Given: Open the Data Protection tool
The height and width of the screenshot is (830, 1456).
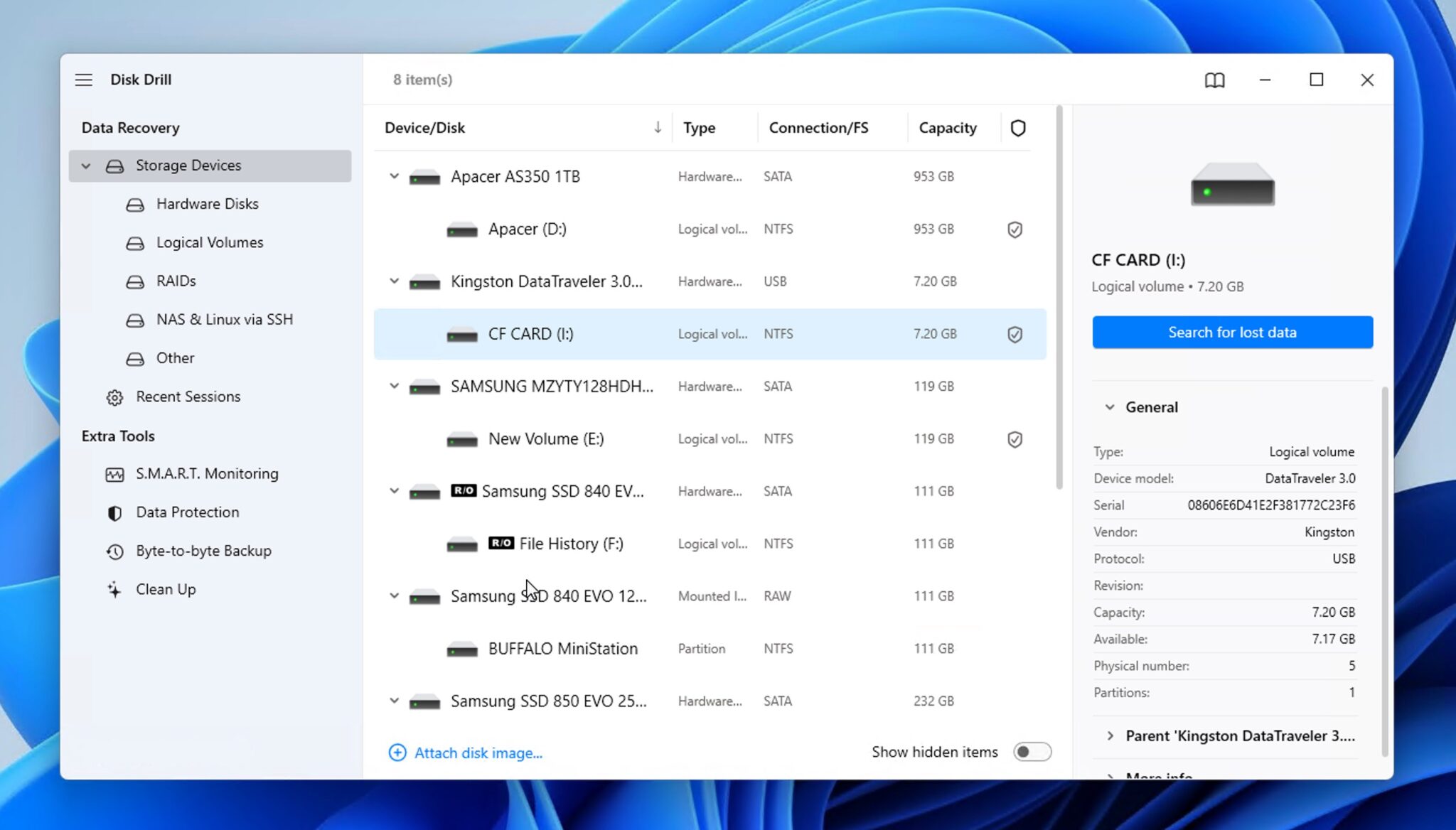Looking at the screenshot, I should 188,512.
